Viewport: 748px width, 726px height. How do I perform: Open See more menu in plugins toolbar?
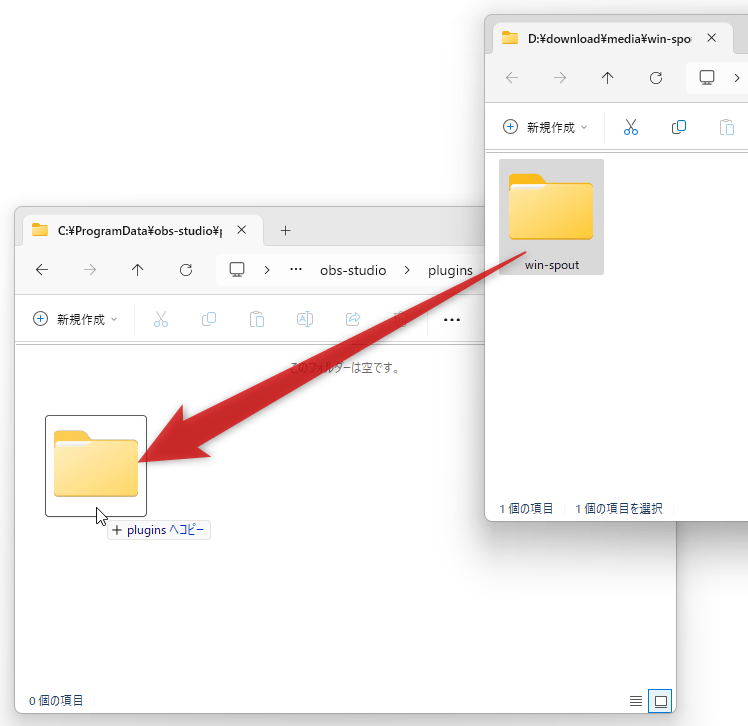click(x=452, y=319)
